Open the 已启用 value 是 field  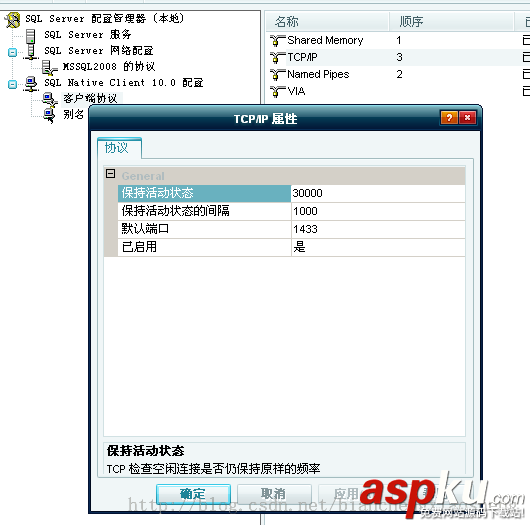pos(378,247)
